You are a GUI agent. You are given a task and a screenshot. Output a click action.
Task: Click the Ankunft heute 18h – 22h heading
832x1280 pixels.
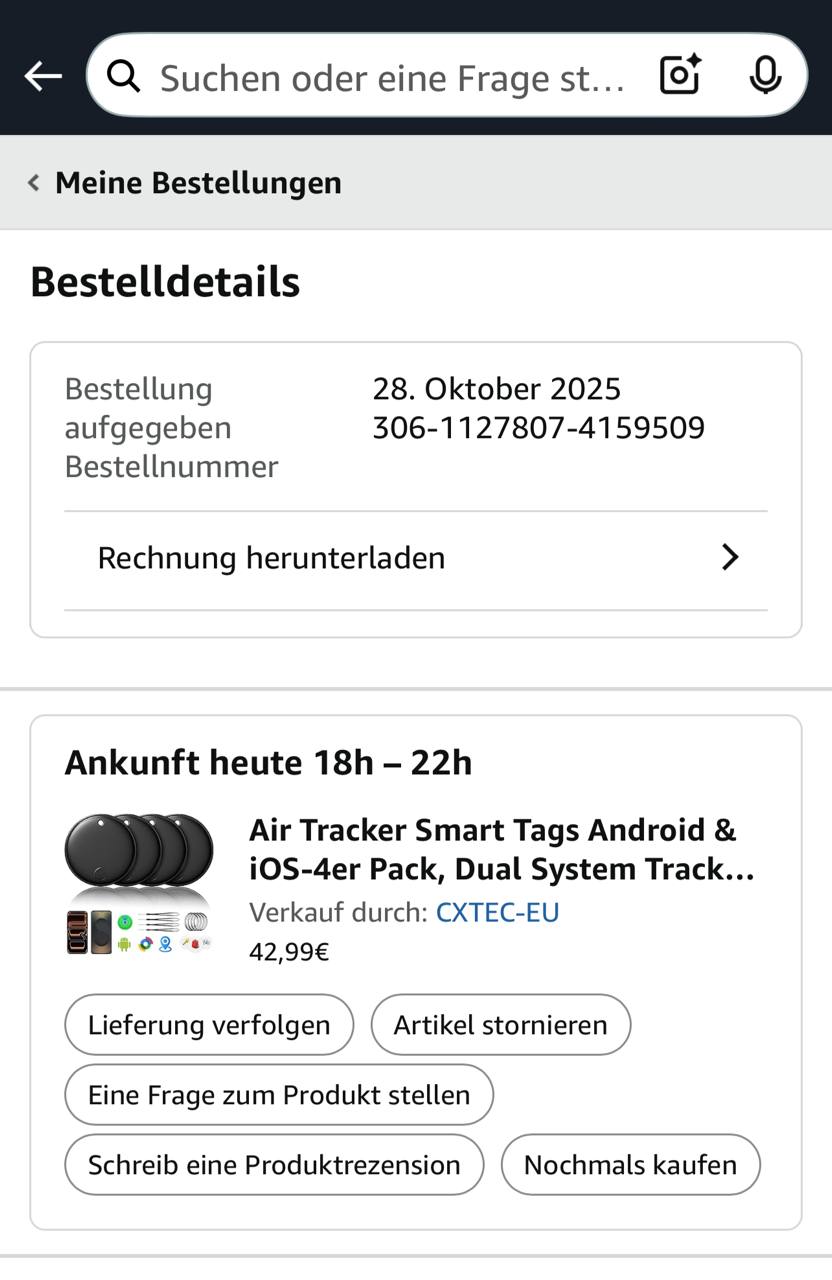268,763
